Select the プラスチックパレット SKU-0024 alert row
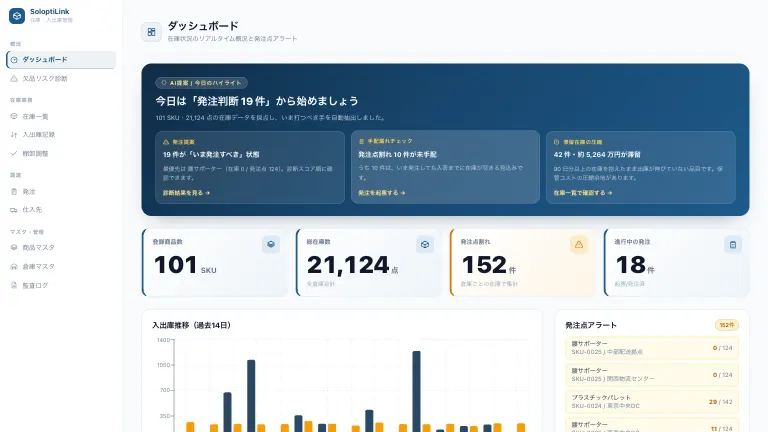Image resolution: width=768 pixels, height=432 pixels. tap(652, 402)
